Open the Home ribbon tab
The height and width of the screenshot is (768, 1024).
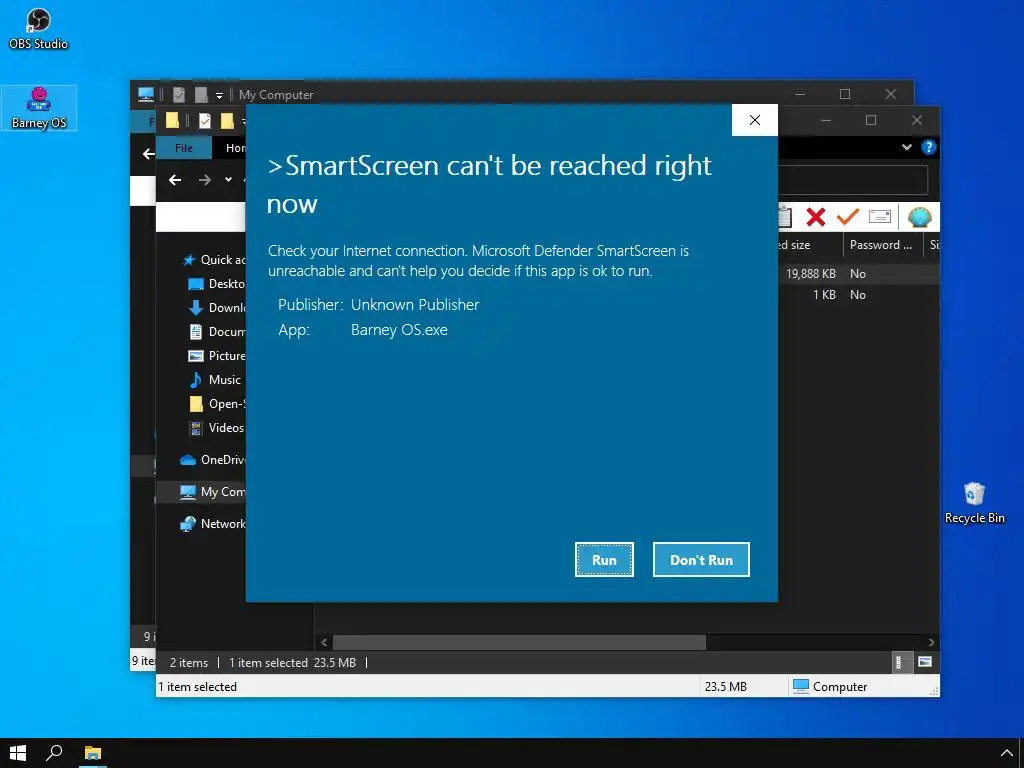pyautogui.click(x=235, y=148)
